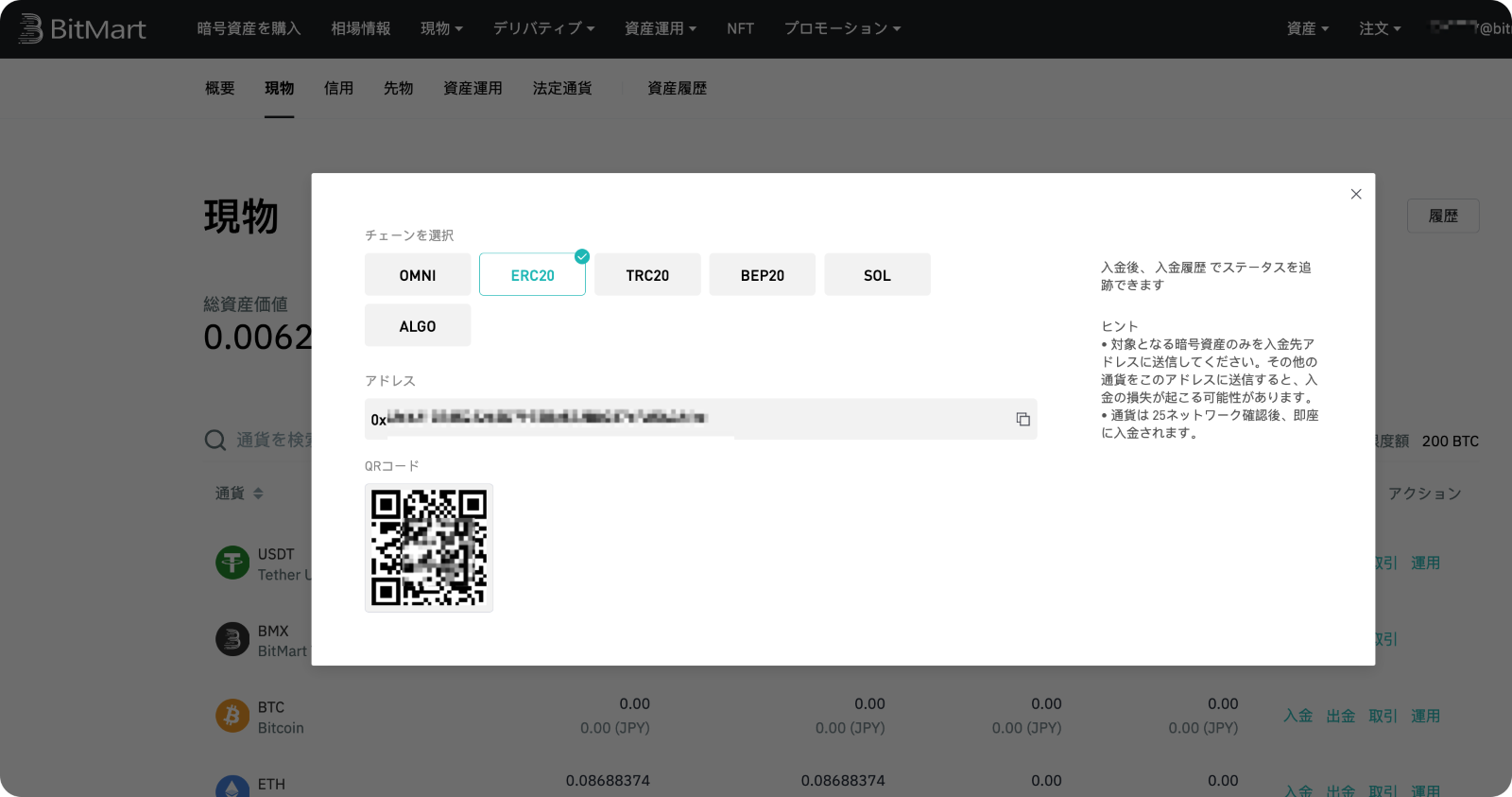1512x797 pixels.
Task: Open the 注文 dropdown
Action: pos(1381,28)
